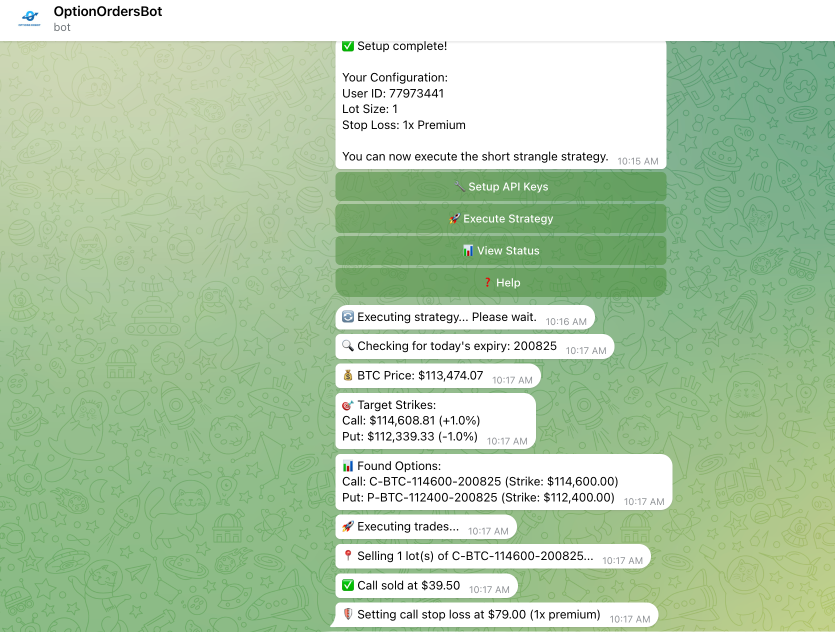835x632 pixels.
Task: Click the green checkmark beside Call sold
Action: (348, 585)
